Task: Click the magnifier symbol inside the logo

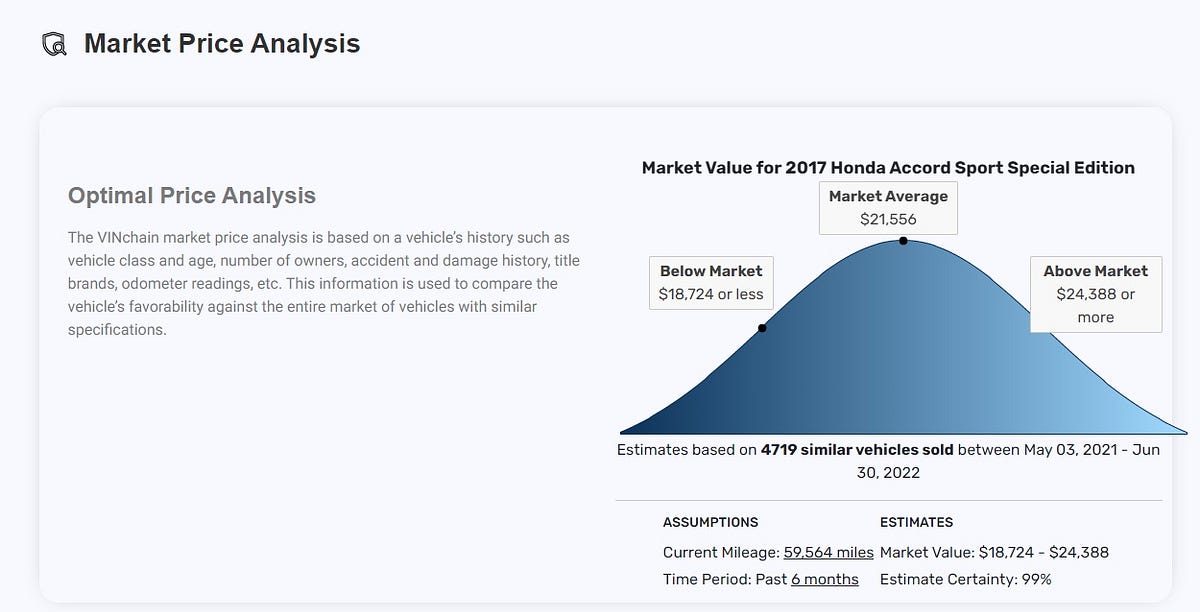Action: coord(57,48)
